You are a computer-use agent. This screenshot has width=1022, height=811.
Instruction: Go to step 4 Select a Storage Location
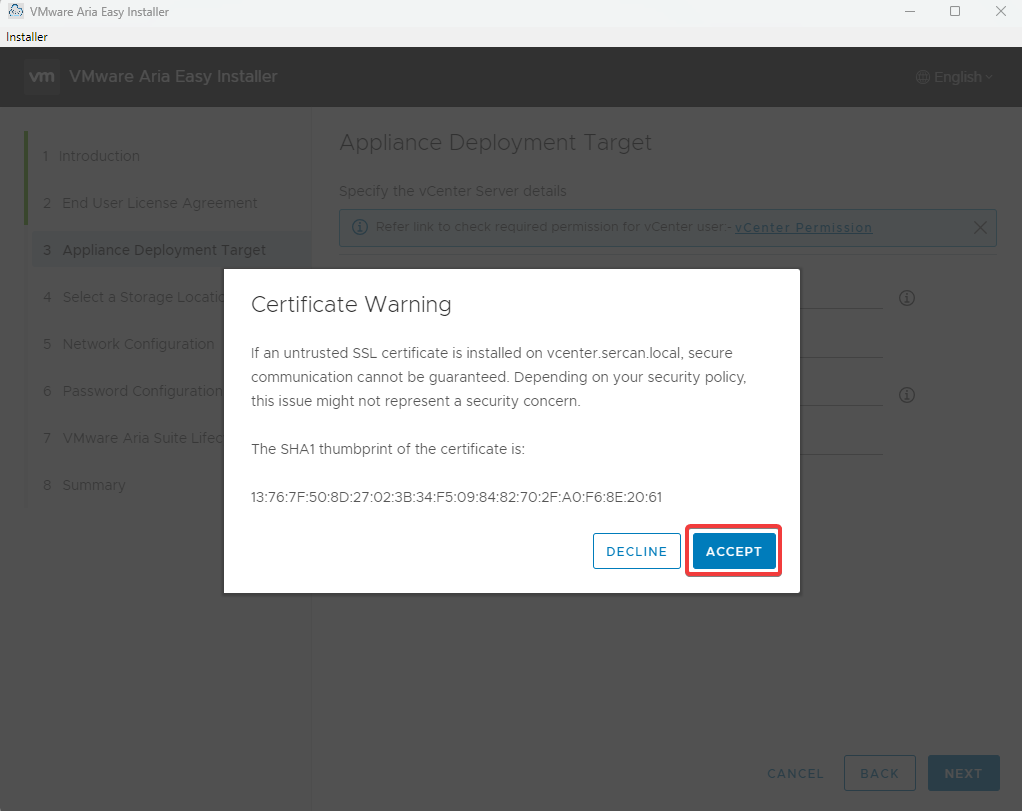coord(134,297)
